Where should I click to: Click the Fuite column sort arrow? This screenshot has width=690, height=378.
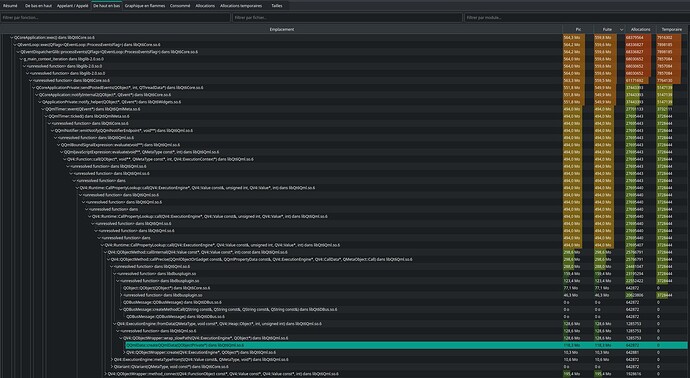621,29
